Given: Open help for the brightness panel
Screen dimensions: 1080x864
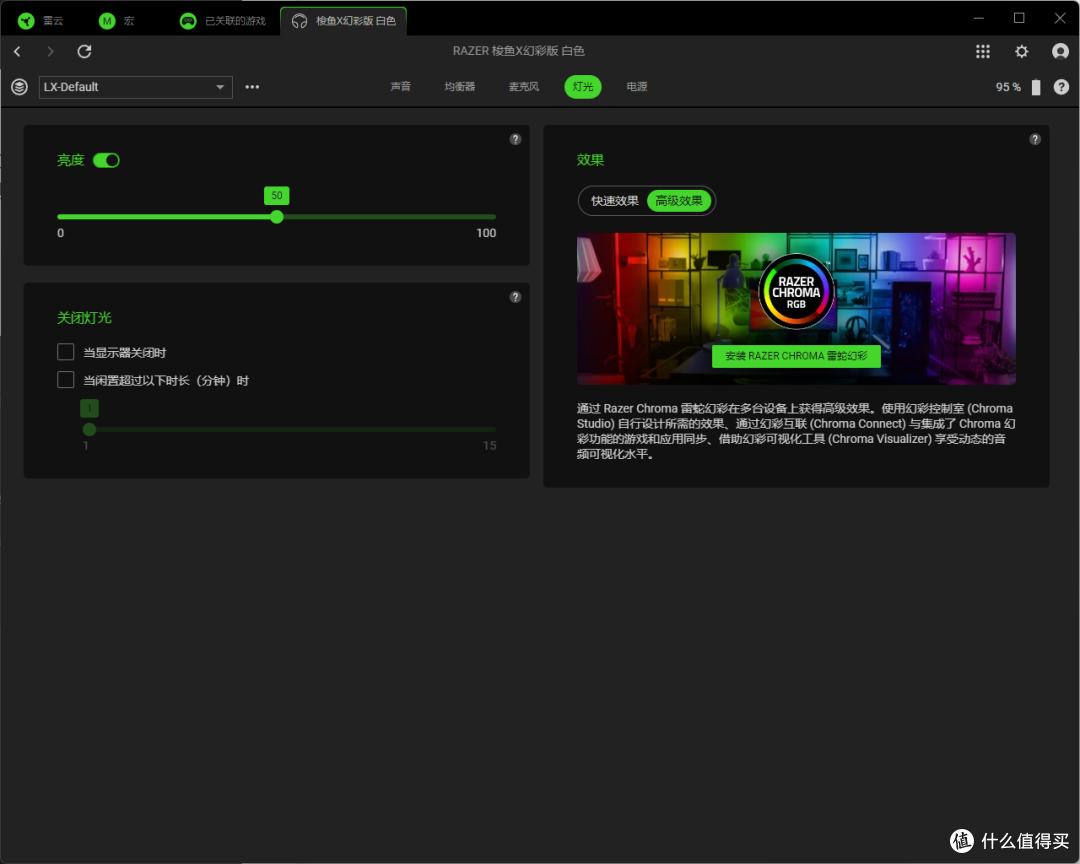Looking at the screenshot, I should pyautogui.click(x=515, y=139).
